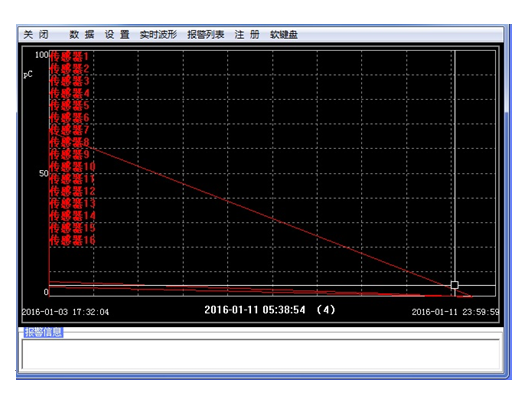Click the 报警信息 label
527x399 pixels.
click(43, 332)
